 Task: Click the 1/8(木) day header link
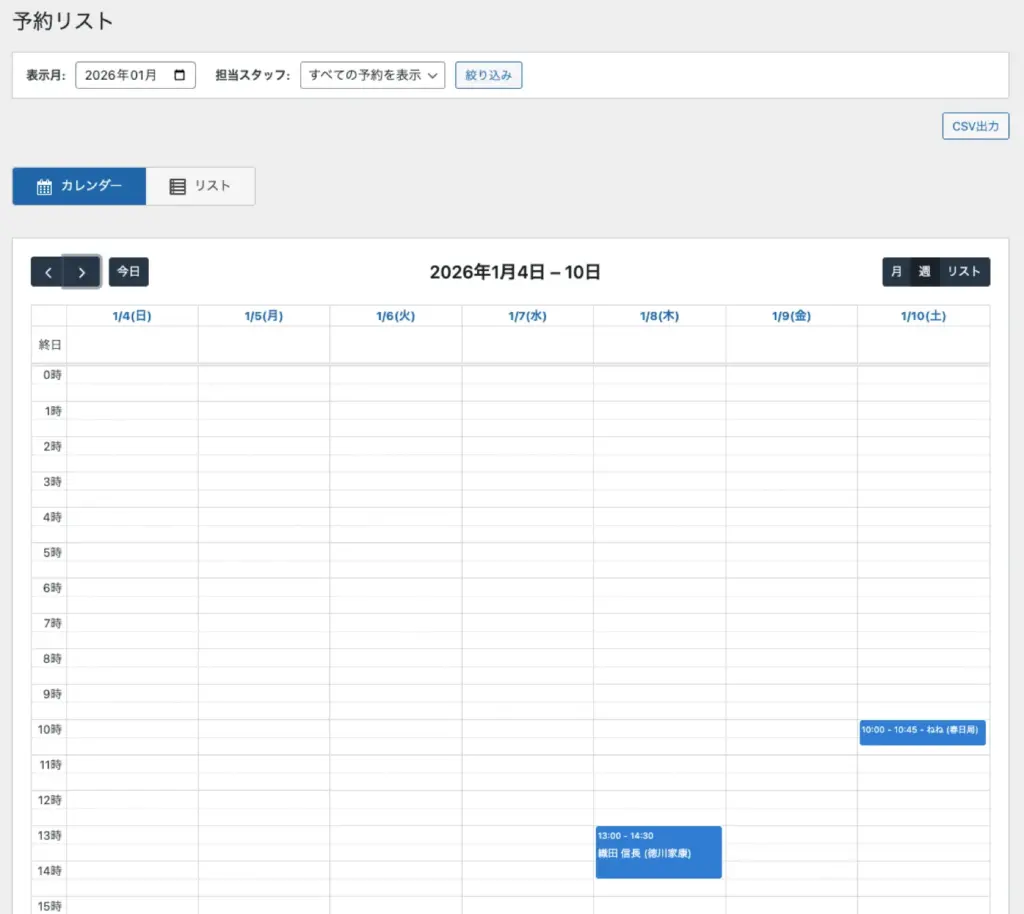tap(659, 316)
